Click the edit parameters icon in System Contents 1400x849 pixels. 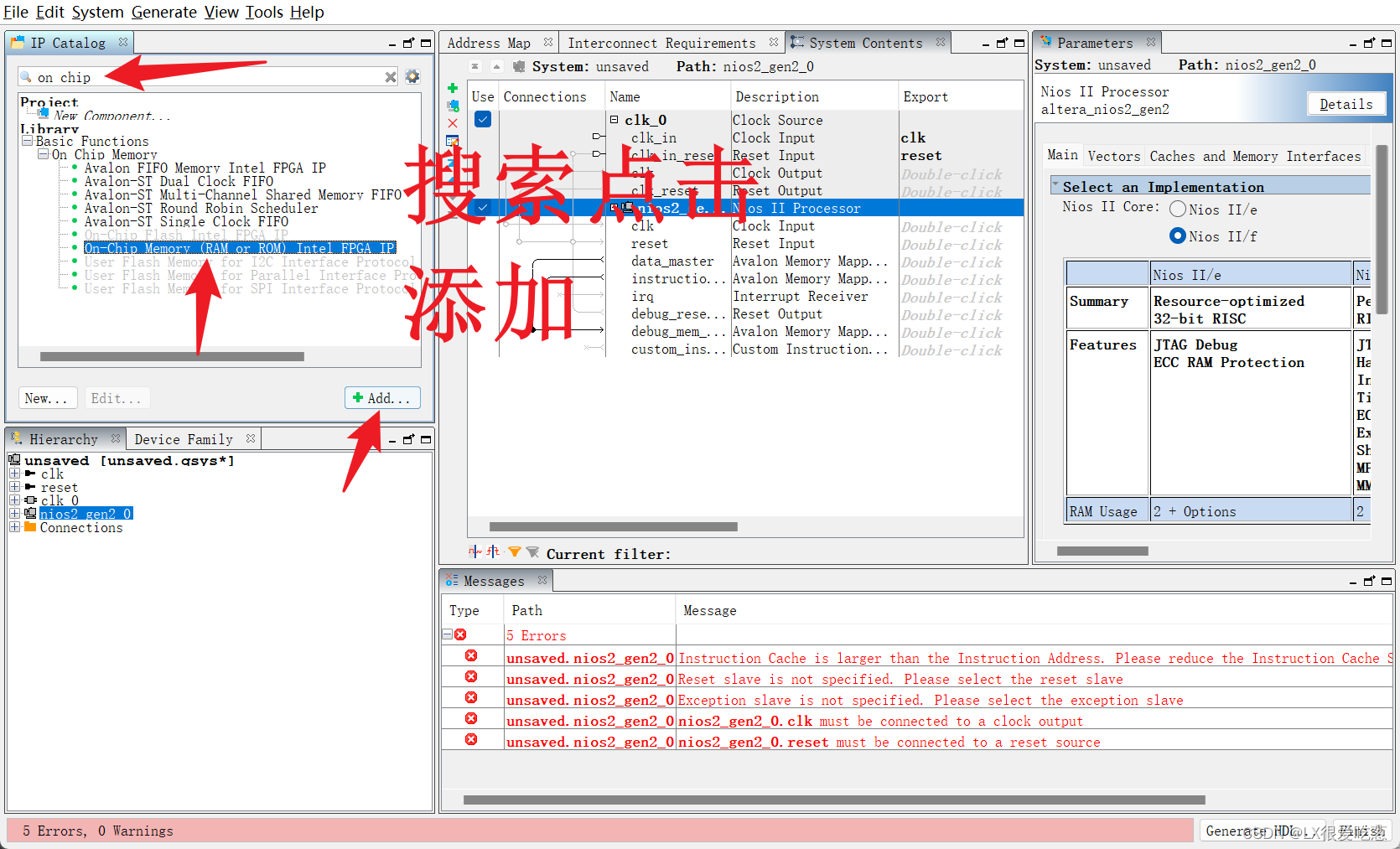click(453, 141)
